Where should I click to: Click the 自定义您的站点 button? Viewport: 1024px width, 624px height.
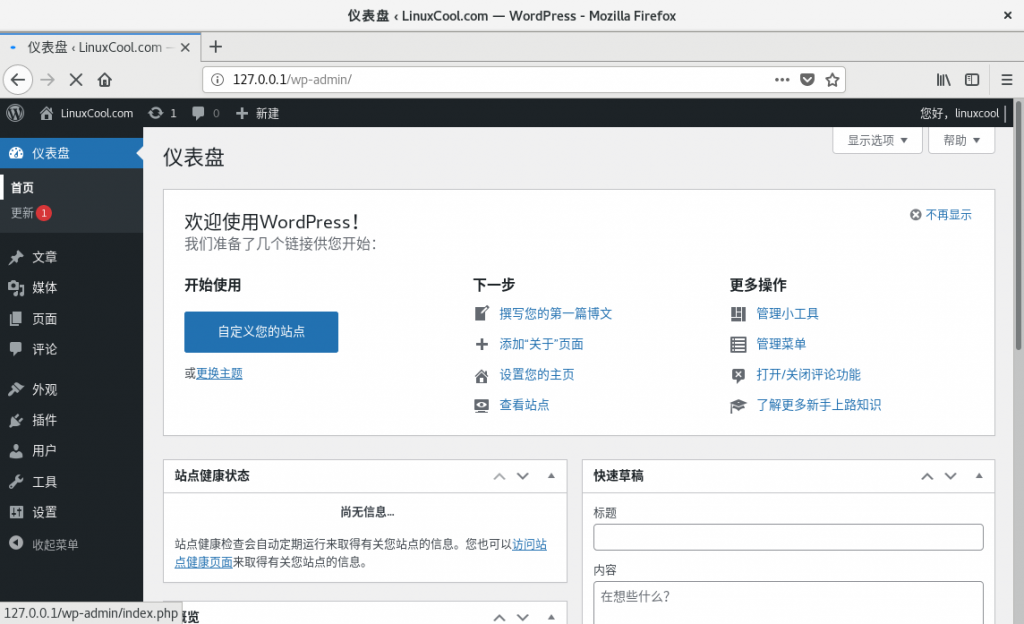[x=261, y=332]
